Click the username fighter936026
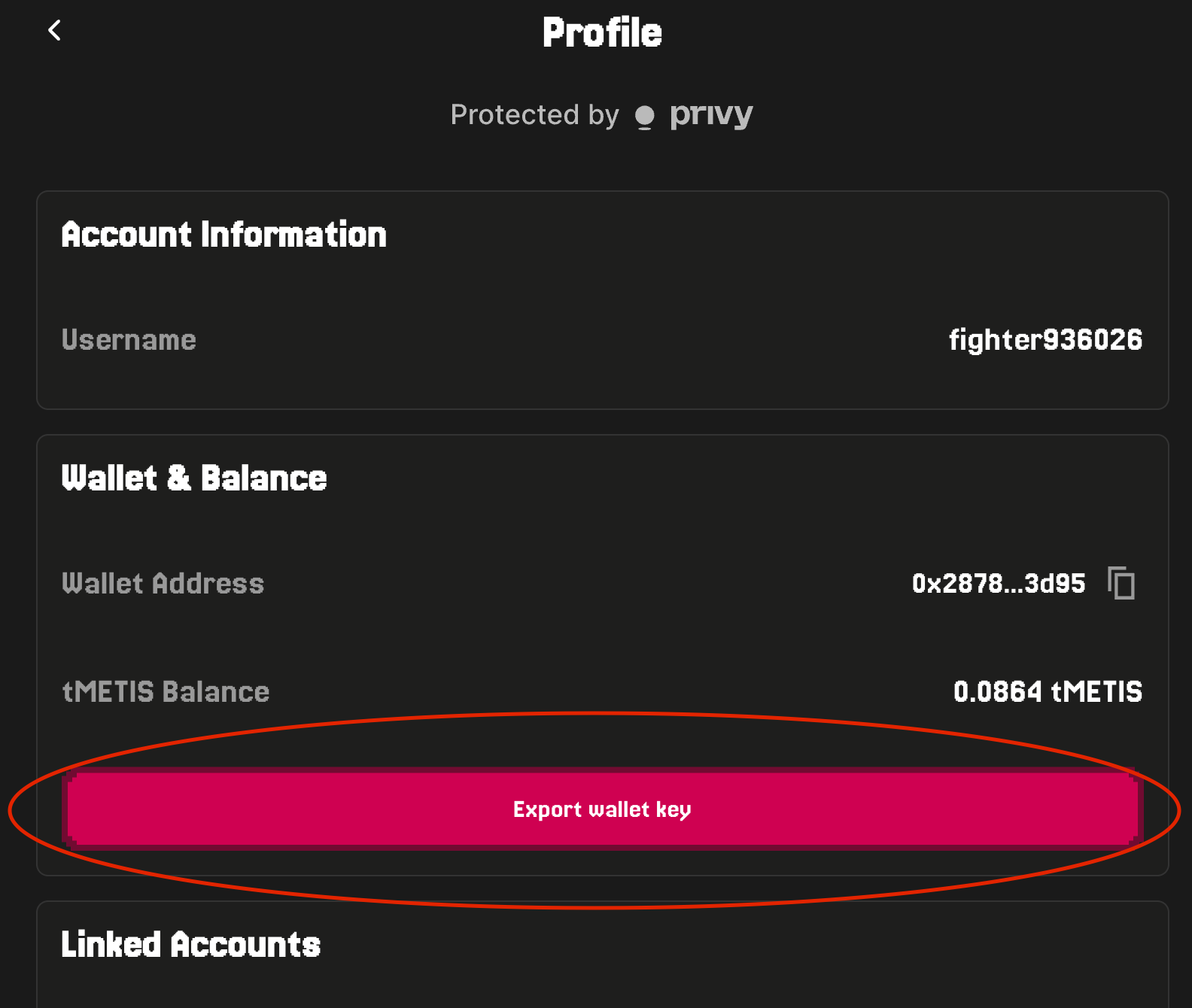 click(1045, 340)
